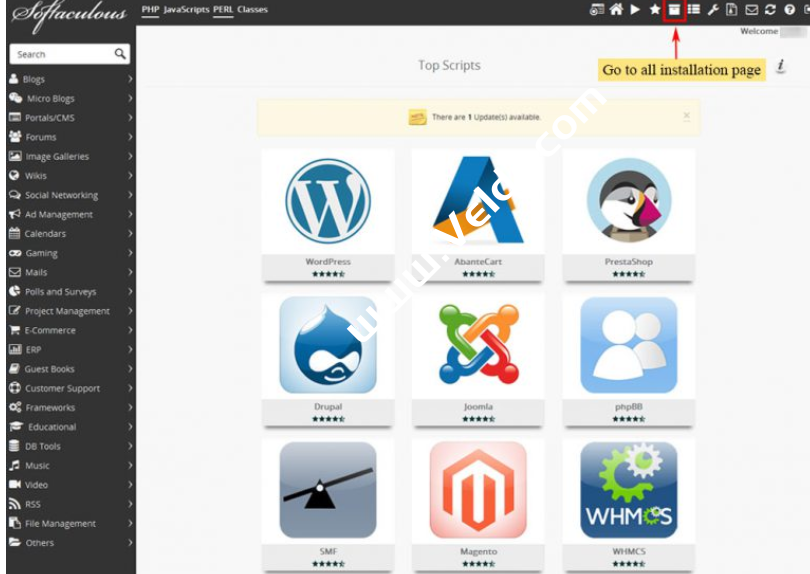810x574 pixels.
Task: Switch to the JavaScripts tab
Action: (186, 10)
